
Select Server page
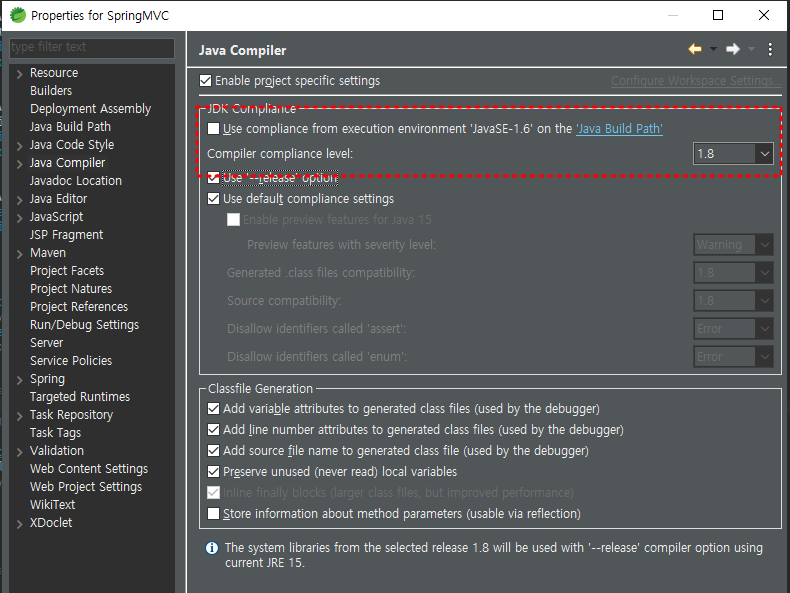(46, 343)
